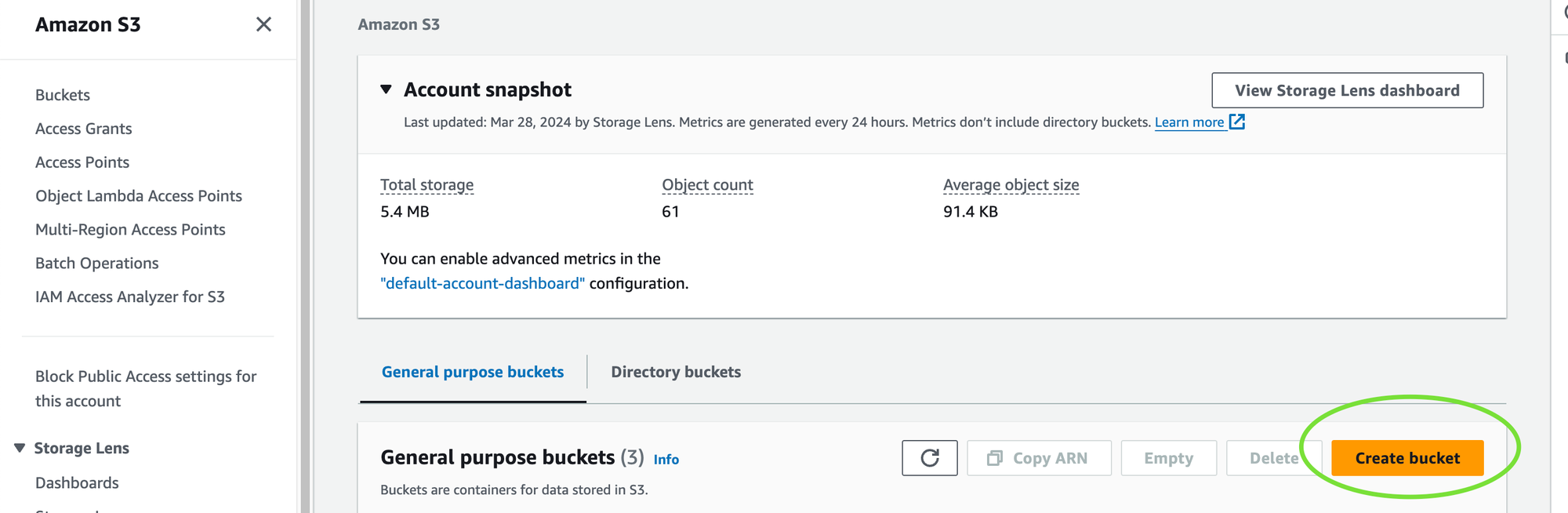Open Block Public Access settings for this account
The height and width of the screenshot is (513, 1568).
pyautogui.click(x=145, y=388)
